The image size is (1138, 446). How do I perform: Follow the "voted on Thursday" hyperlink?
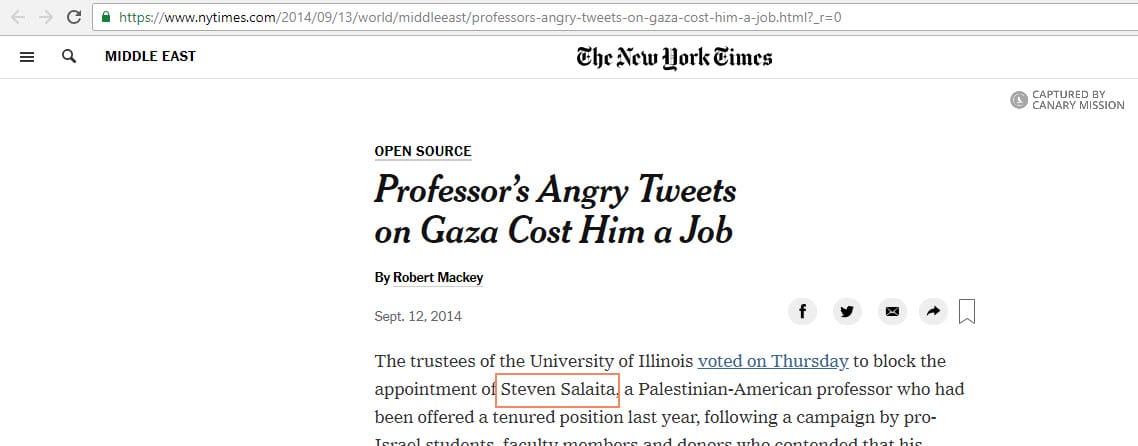[x=773, y=361]
